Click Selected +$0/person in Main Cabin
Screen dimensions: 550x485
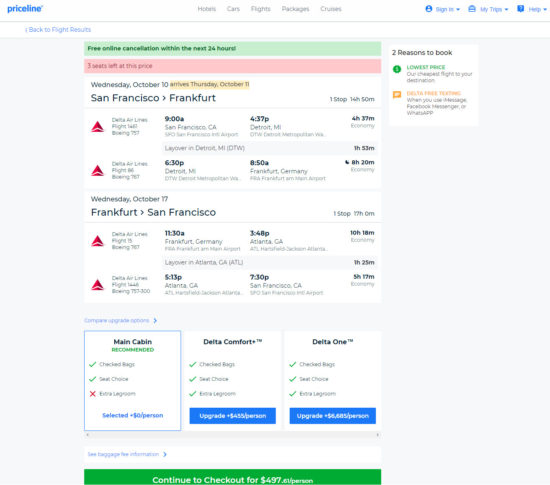[133, 415]
